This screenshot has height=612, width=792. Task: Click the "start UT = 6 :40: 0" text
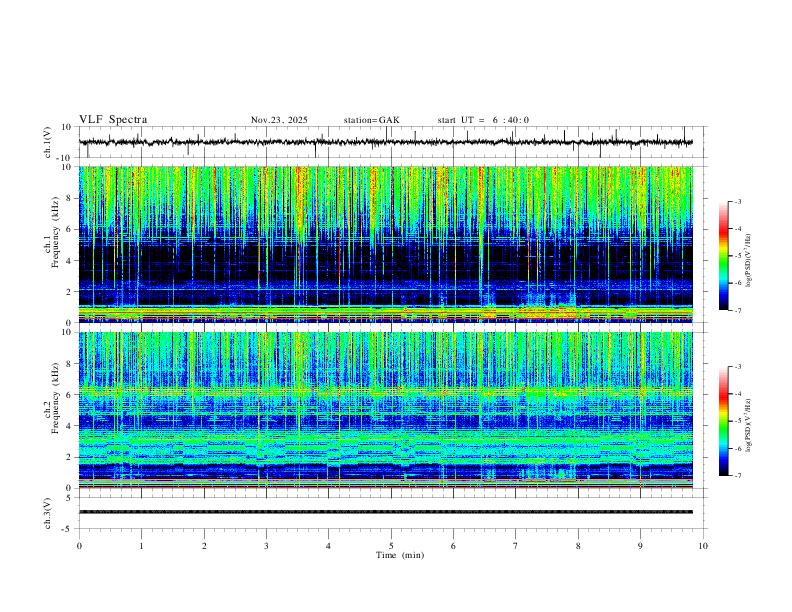483,120
